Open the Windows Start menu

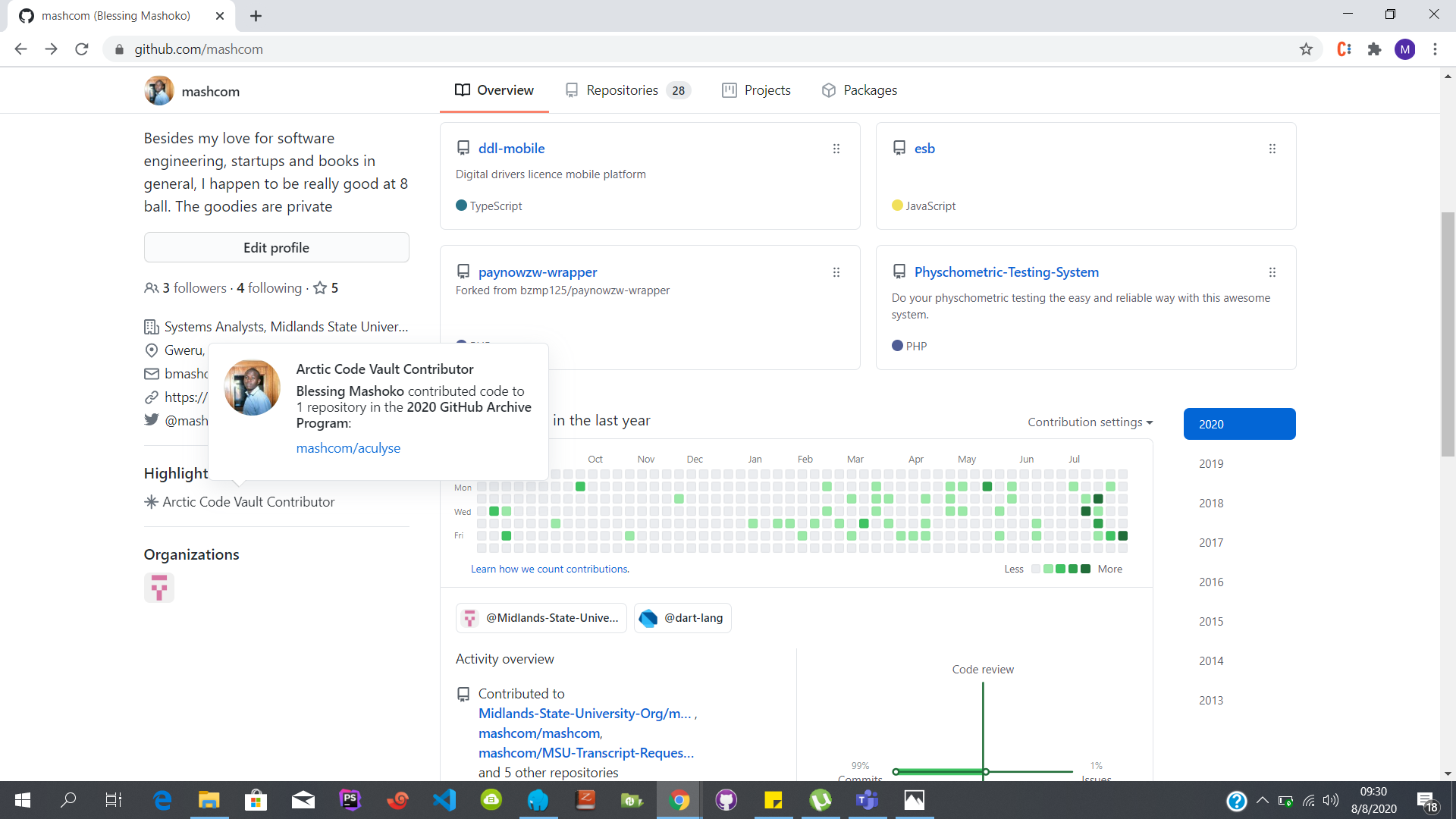pyautogui.click(x=23, y=800)
